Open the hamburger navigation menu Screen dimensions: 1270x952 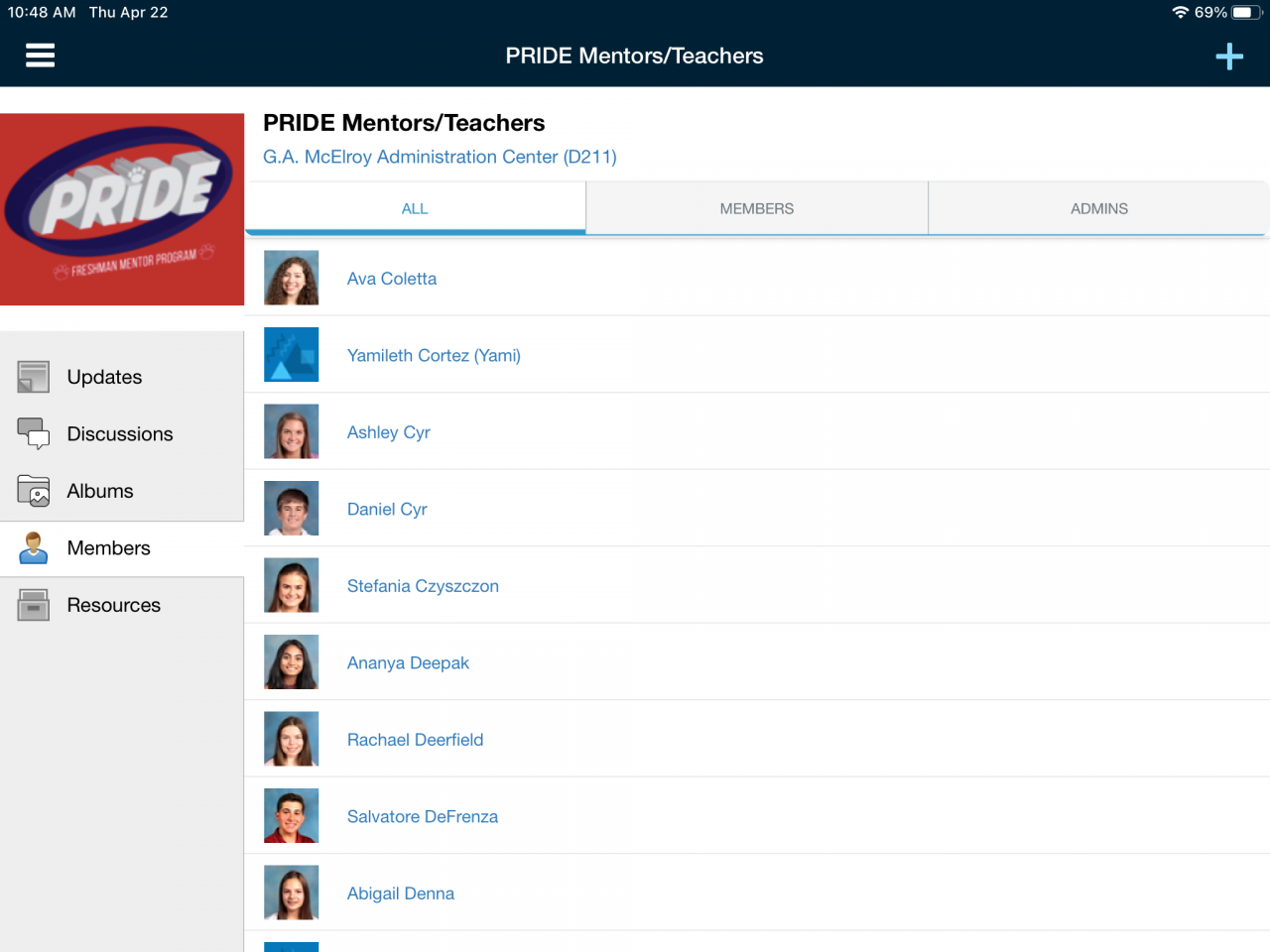(40, 56)
